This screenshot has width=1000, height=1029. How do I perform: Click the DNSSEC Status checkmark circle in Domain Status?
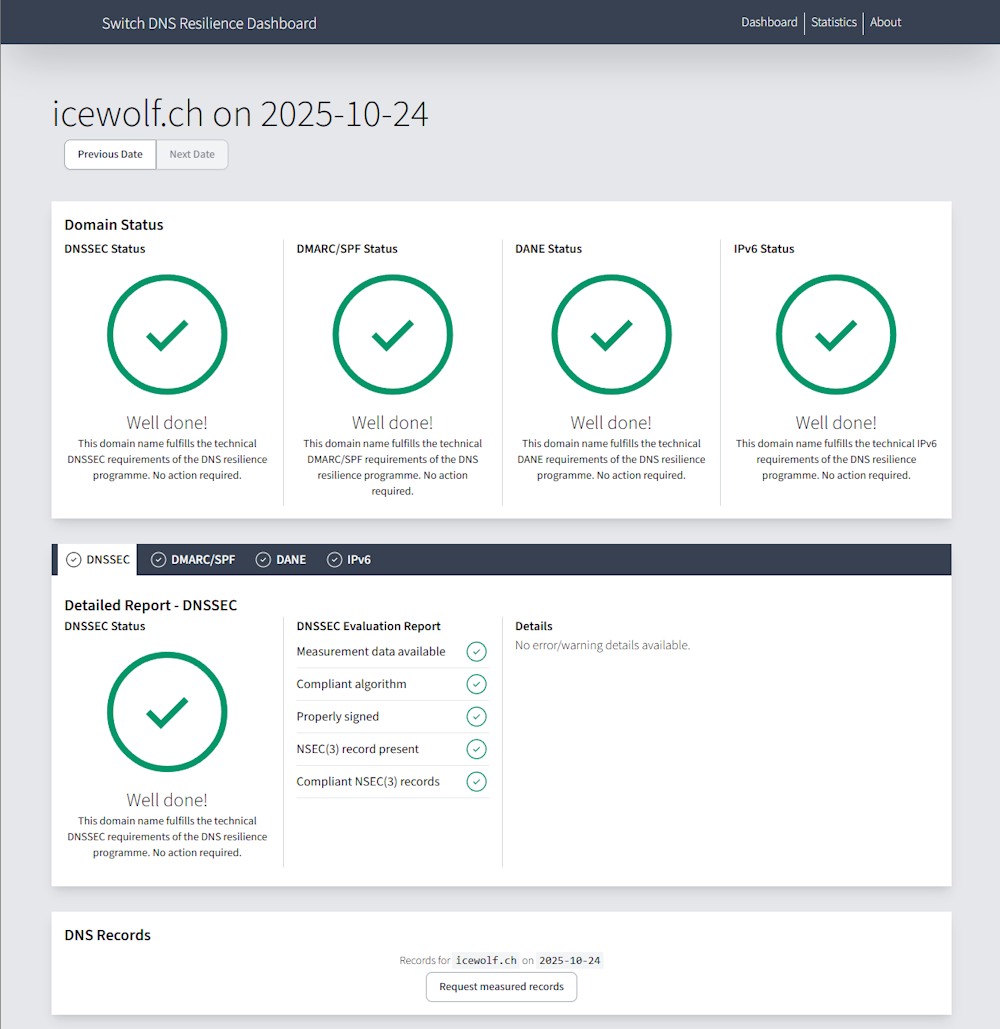[x=167, y=335]
